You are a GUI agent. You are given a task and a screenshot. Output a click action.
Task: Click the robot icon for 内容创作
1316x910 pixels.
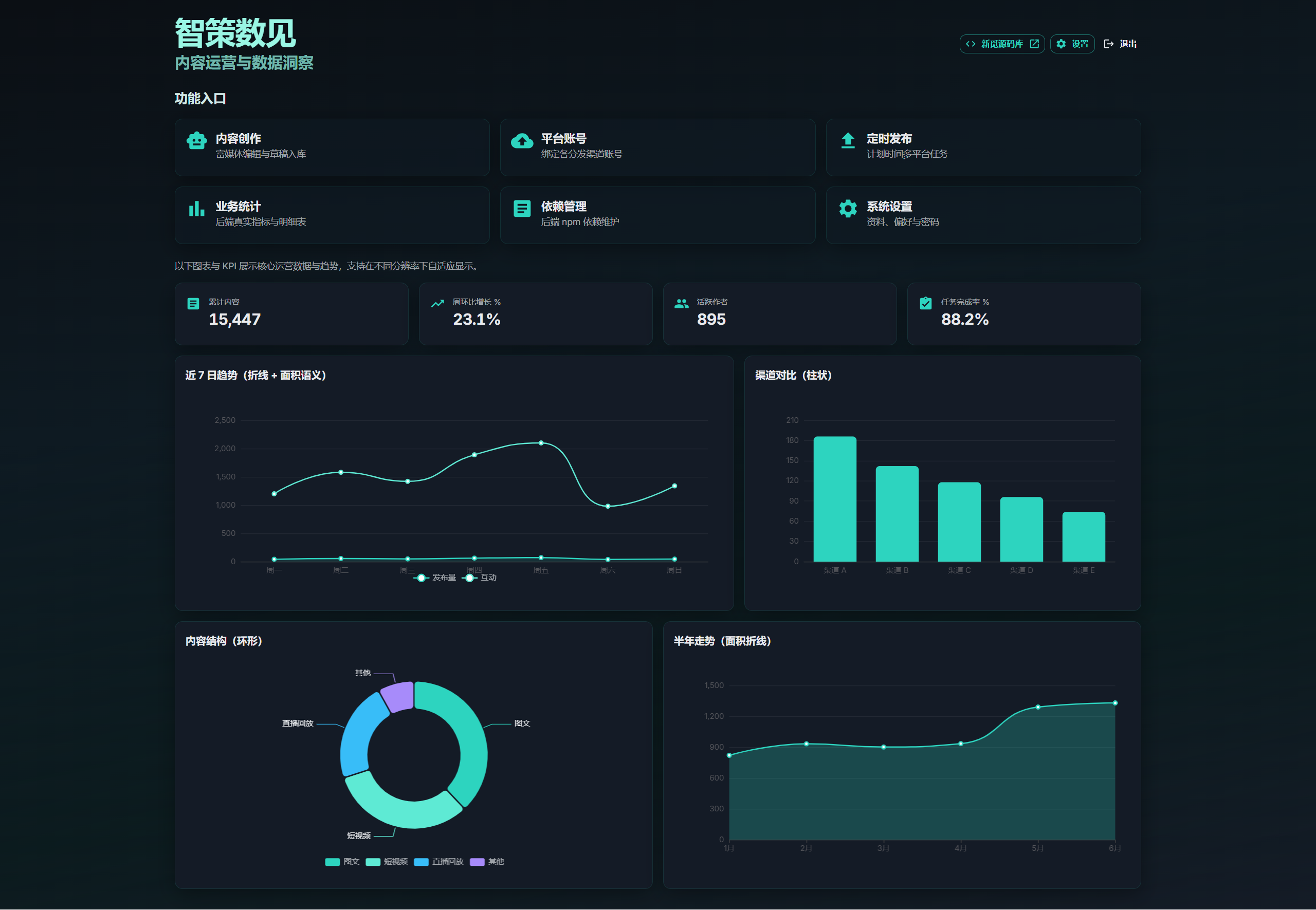(x=197, y=141)
